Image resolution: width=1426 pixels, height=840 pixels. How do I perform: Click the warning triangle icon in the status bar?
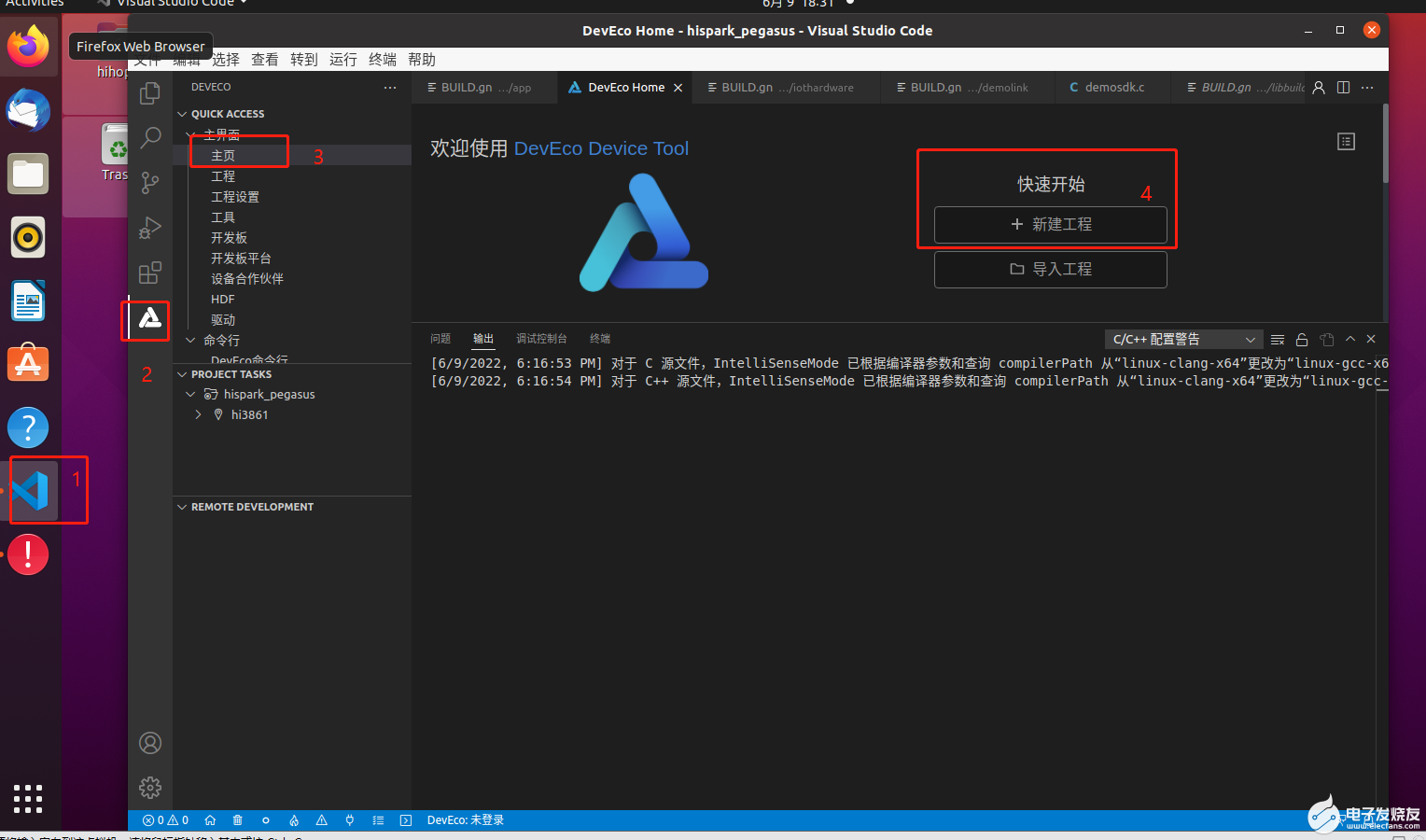point(322,820)
